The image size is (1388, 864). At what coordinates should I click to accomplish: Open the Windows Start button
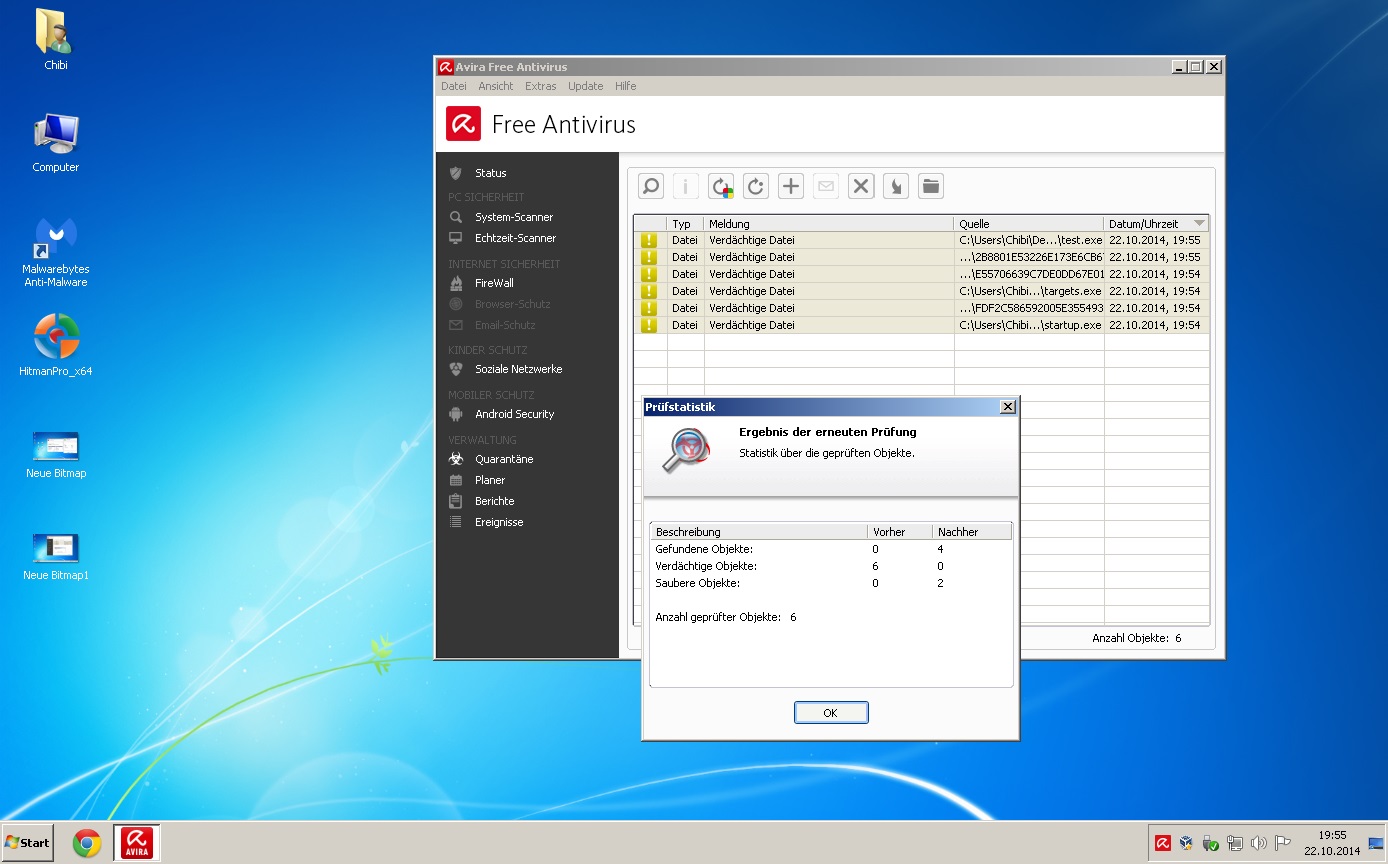coord(28,843)
